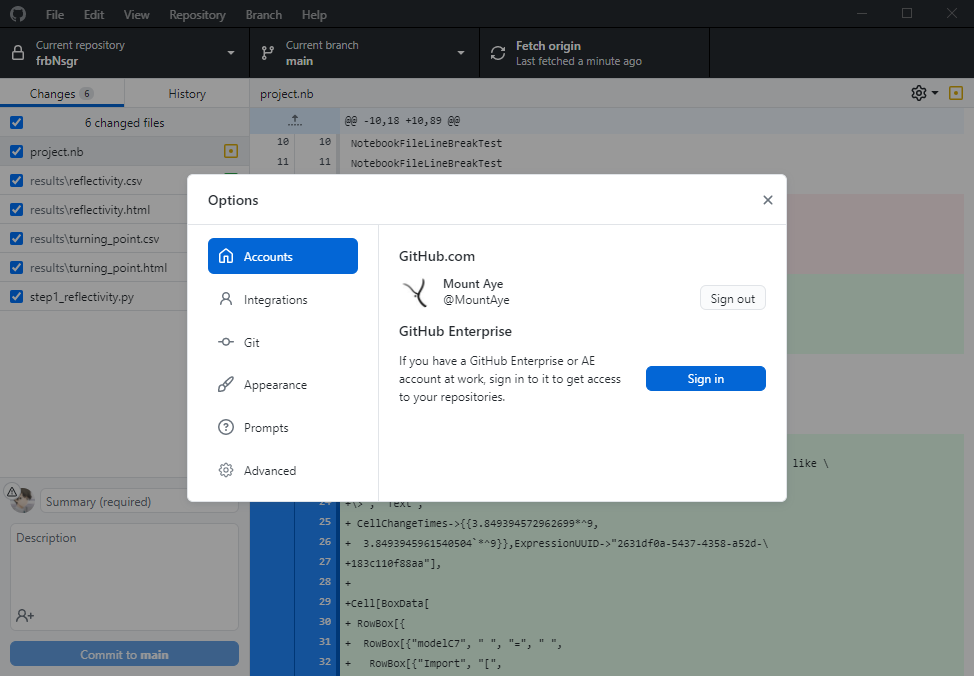The image size is (974, 676).
Task: Switch to the History tab
Action: [187, 94]
